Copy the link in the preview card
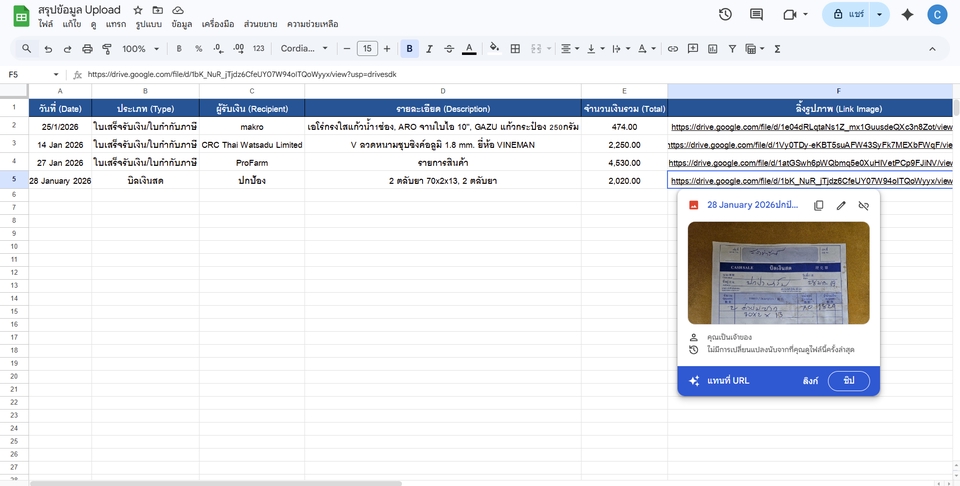Screen dimensions: 960x486 pos(818,206)
